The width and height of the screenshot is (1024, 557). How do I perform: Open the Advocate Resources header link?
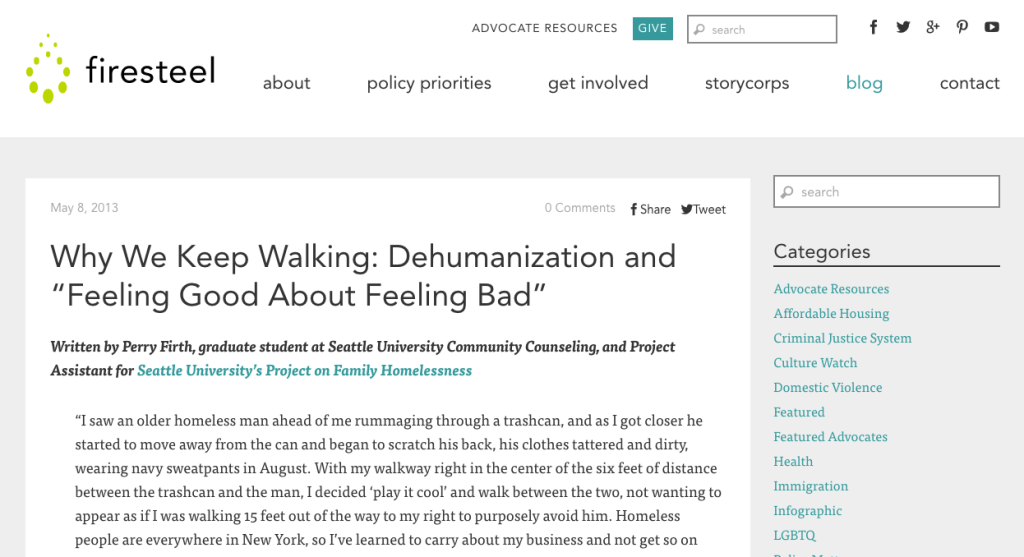coord(545,28)
